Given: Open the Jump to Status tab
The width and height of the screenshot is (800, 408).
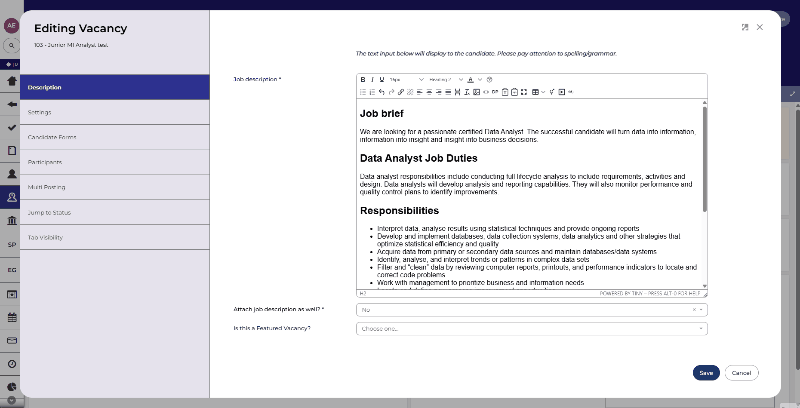Looking at the screenshot, I should [115, 212].
